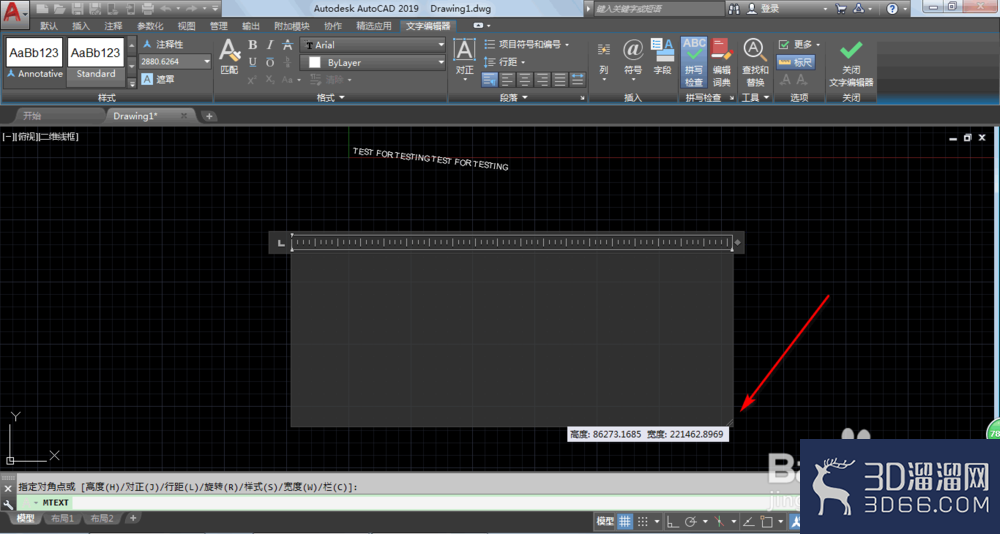
Task: Toggle Bold formatting button
Action: (x=253, y=45)
